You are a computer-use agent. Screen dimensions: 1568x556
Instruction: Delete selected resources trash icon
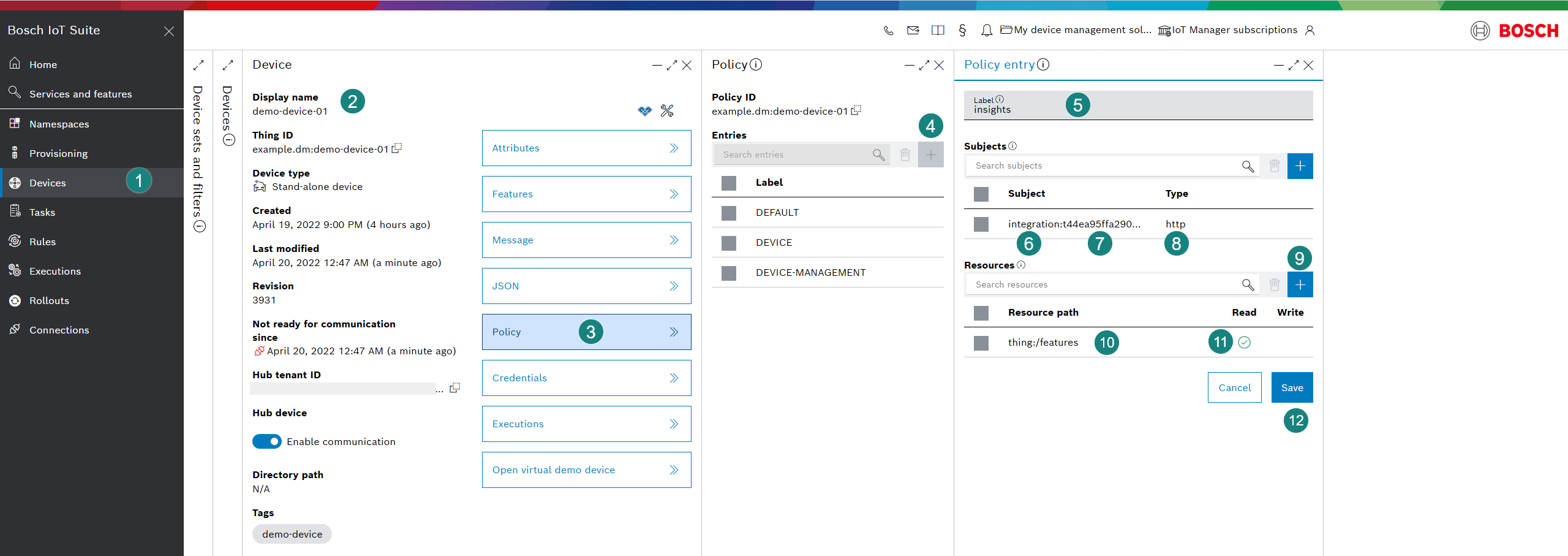[x=1274, y=284]
